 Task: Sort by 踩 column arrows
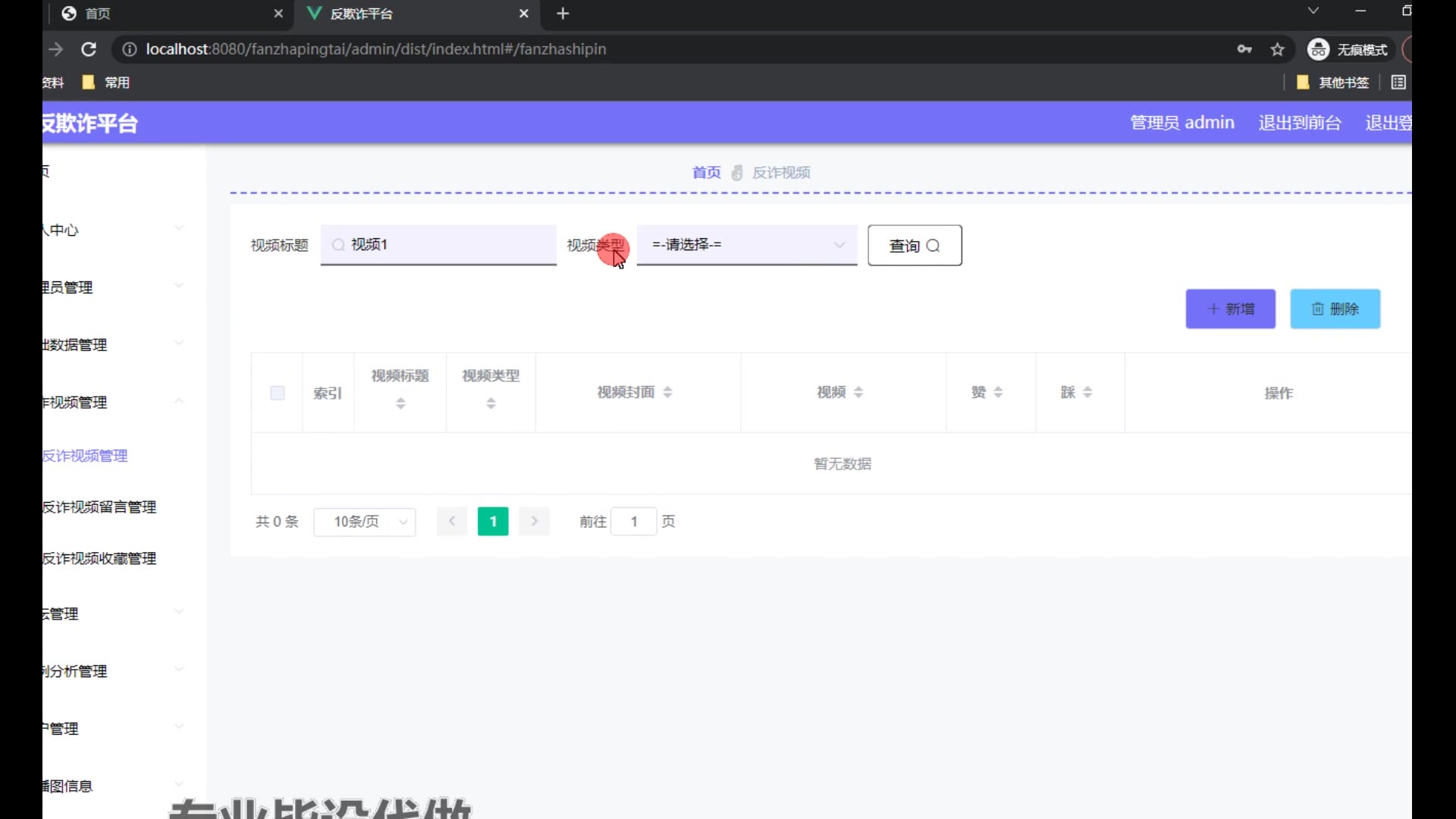[x=1087, y=392]
